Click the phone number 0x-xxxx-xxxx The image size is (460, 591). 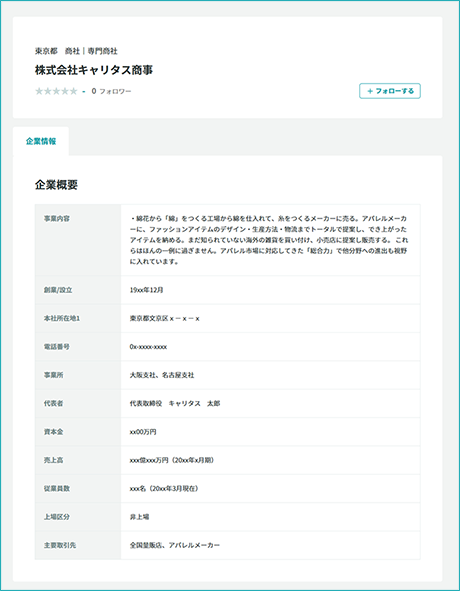(x=148, y=347)
